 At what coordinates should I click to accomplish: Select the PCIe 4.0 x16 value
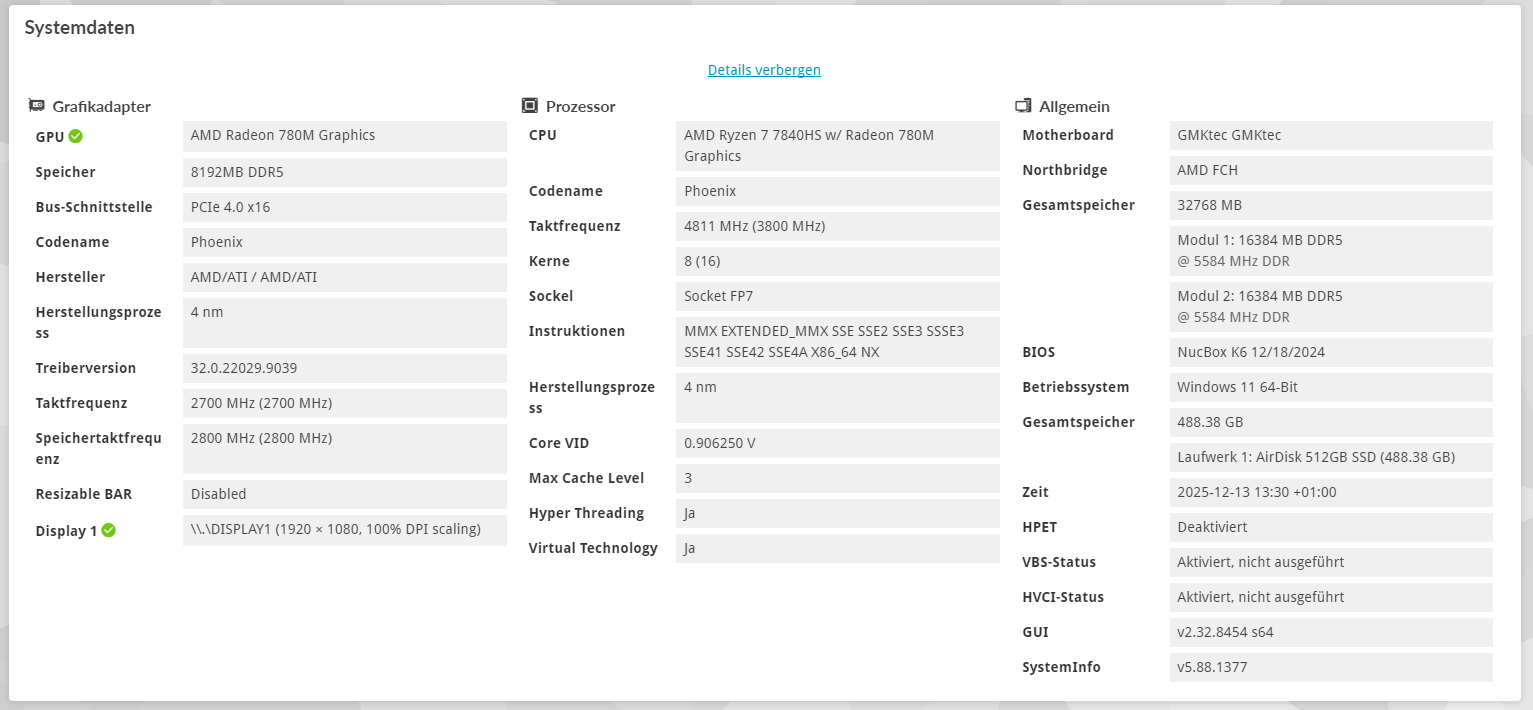pos(345,207)
